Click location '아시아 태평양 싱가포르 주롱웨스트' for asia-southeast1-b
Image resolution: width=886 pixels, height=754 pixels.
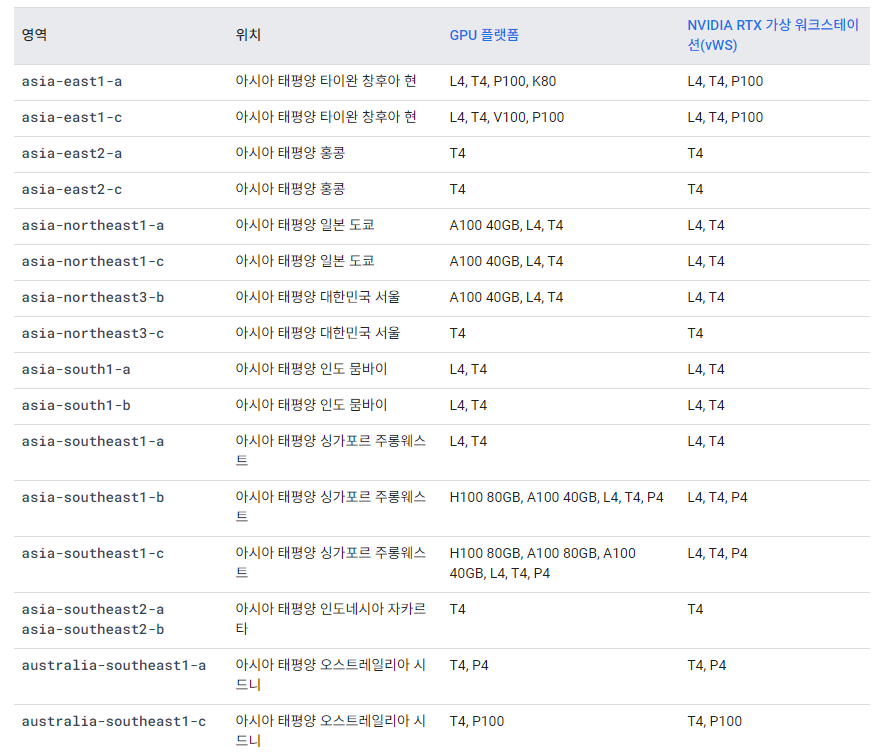click(331, 507)
